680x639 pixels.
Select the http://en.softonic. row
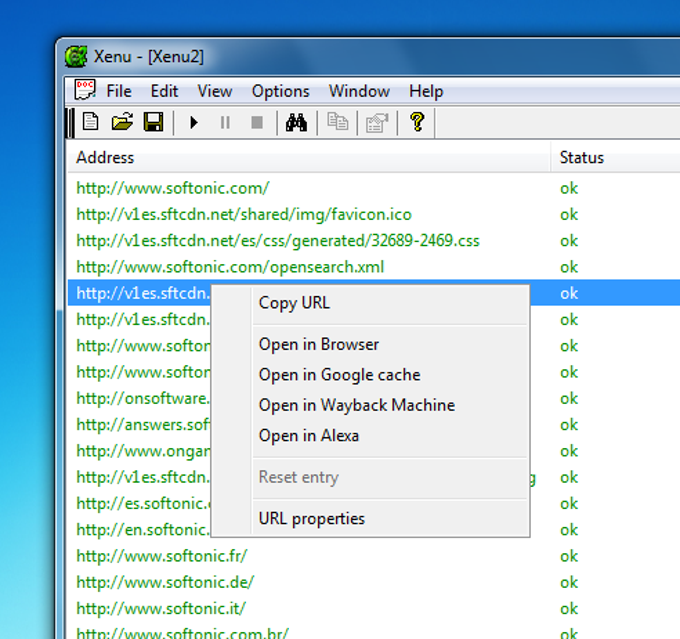coord(143,530)
